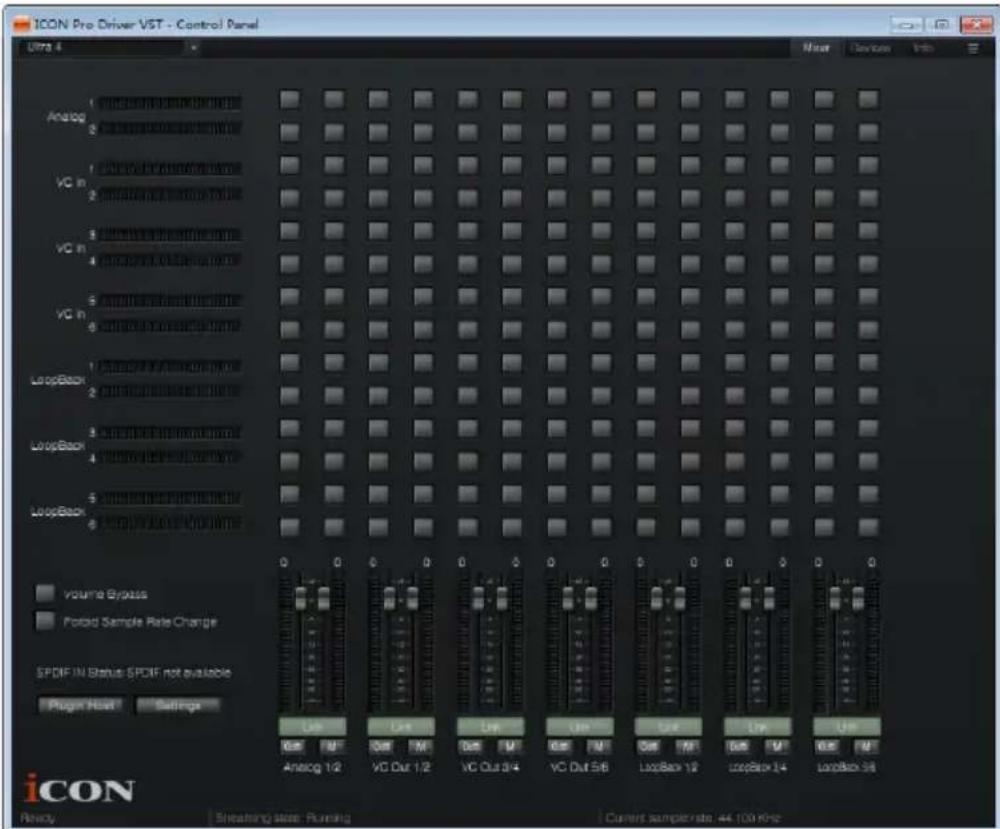Route VC In 4 to VC Out 3/4 right output
The image size is (1000, 829).
click(x=512, y=264)
